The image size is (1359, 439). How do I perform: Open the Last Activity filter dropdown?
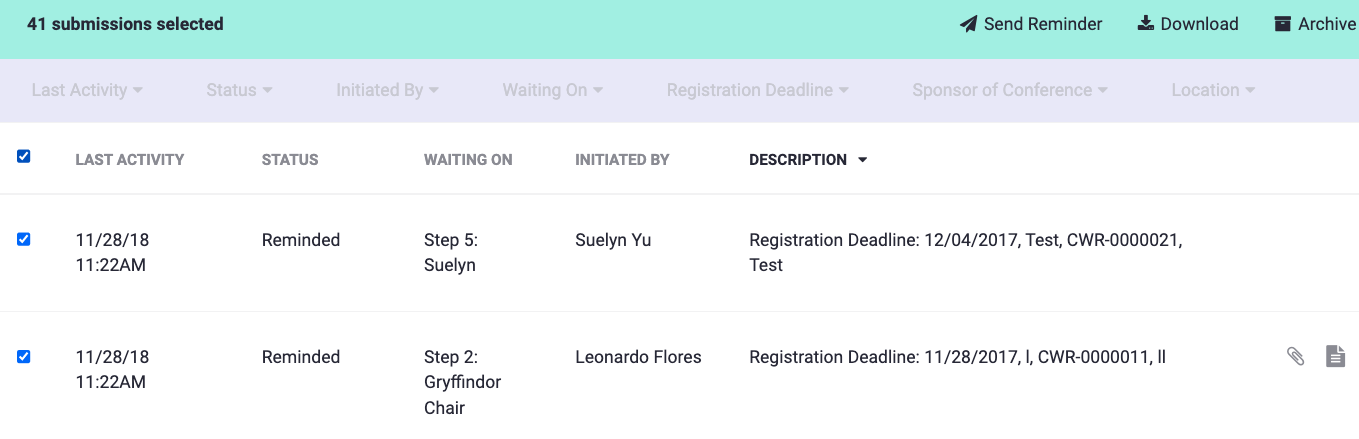(87, 90)
